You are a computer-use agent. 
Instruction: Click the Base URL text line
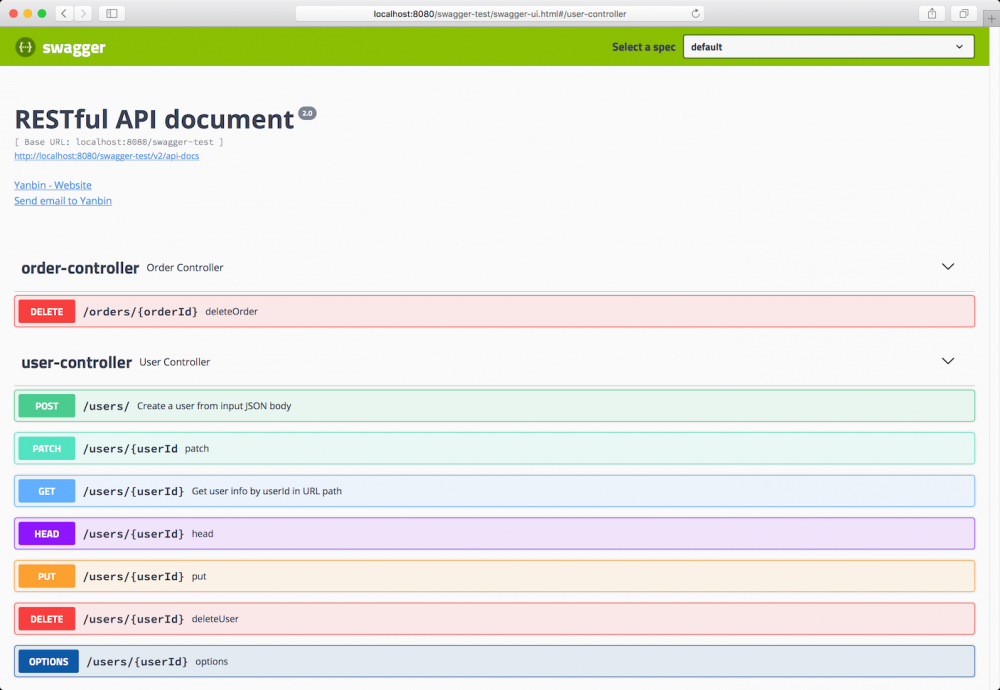coord(119,142)
